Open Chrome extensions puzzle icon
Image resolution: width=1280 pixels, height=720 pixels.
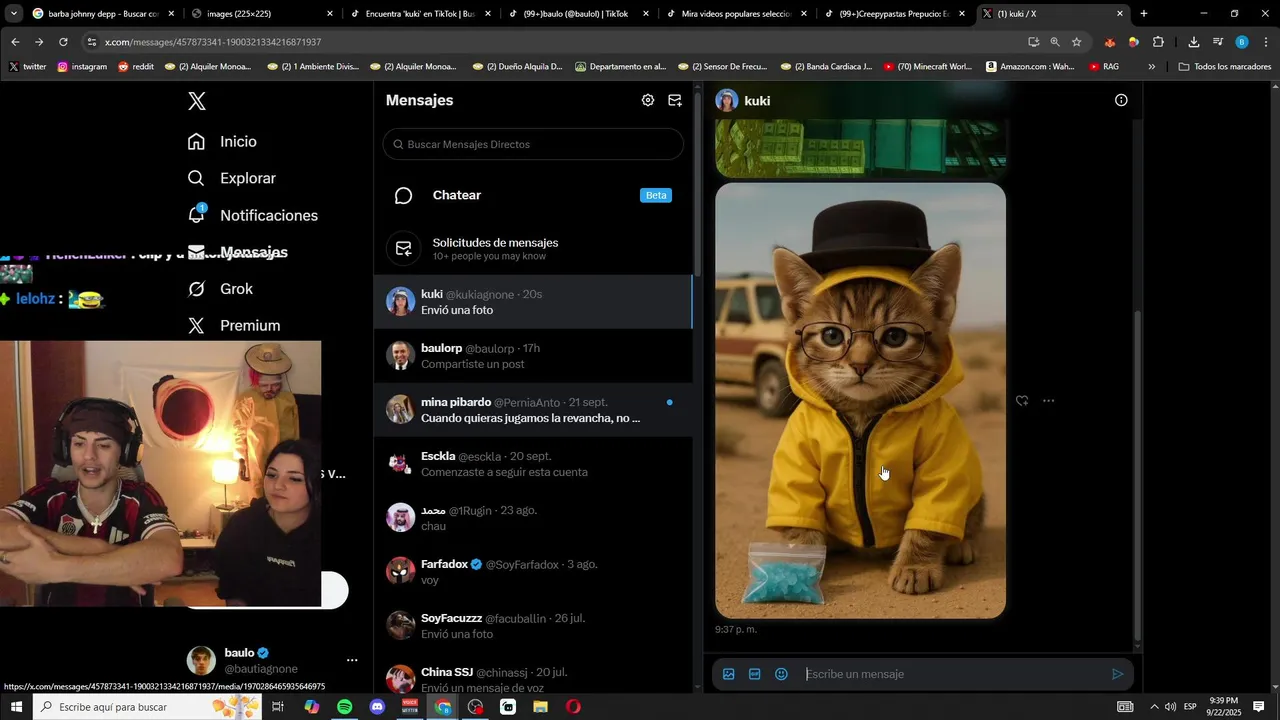(x=1158, y=42)
